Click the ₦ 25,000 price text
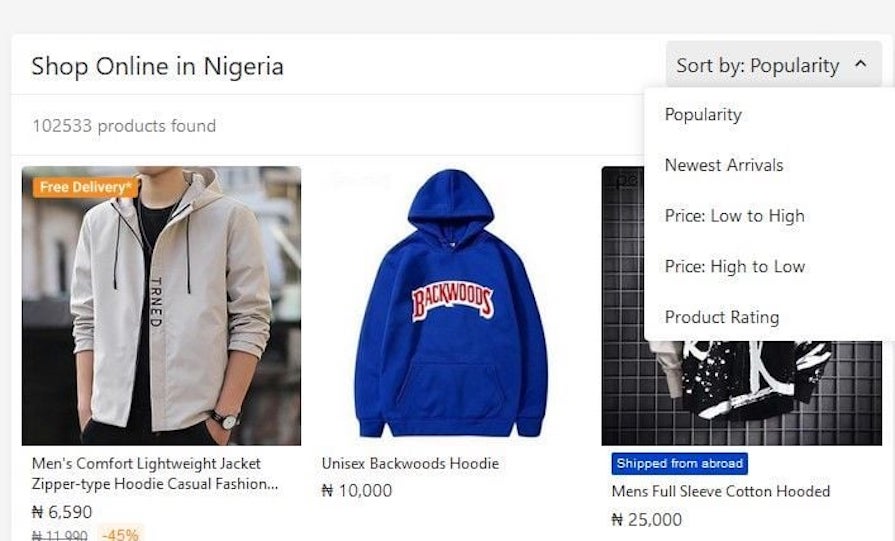 point(646,519)
